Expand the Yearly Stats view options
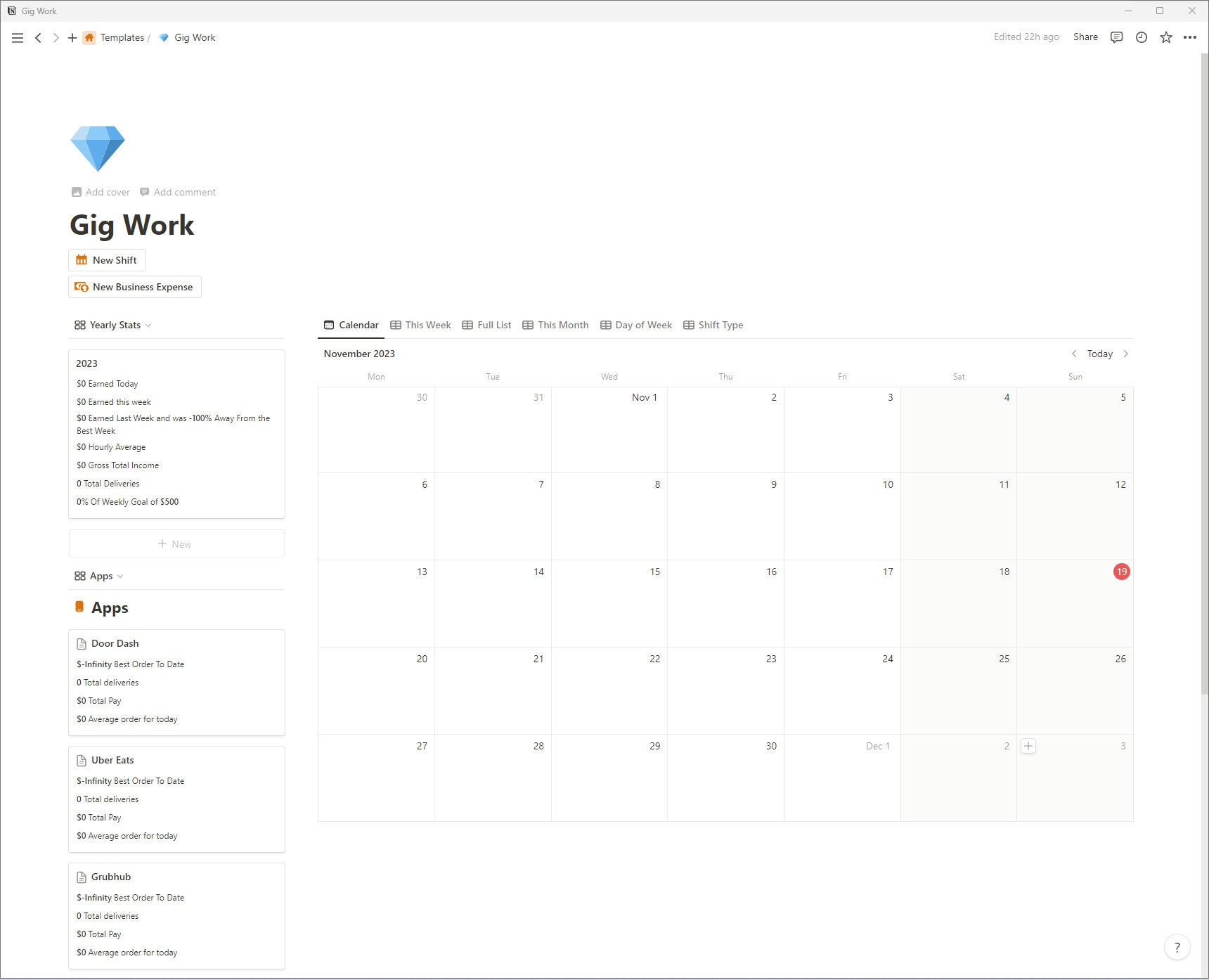Screen dimensions: 1209x980 [x=148, y=325]
